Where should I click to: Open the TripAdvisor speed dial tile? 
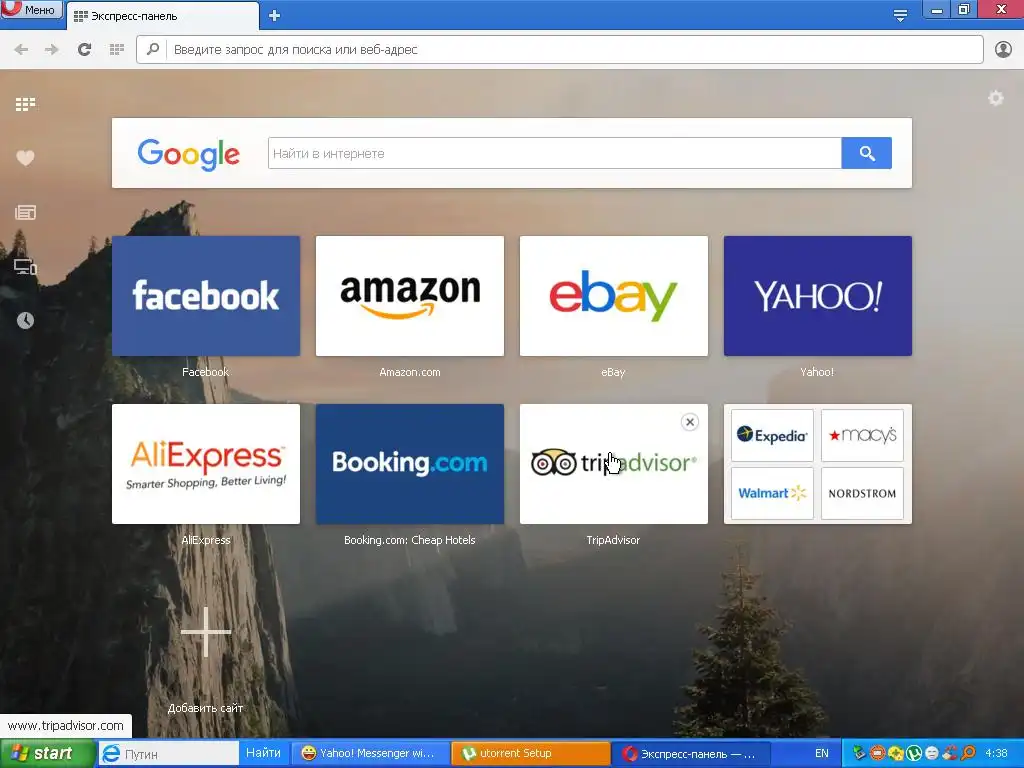tap(613, 464)
